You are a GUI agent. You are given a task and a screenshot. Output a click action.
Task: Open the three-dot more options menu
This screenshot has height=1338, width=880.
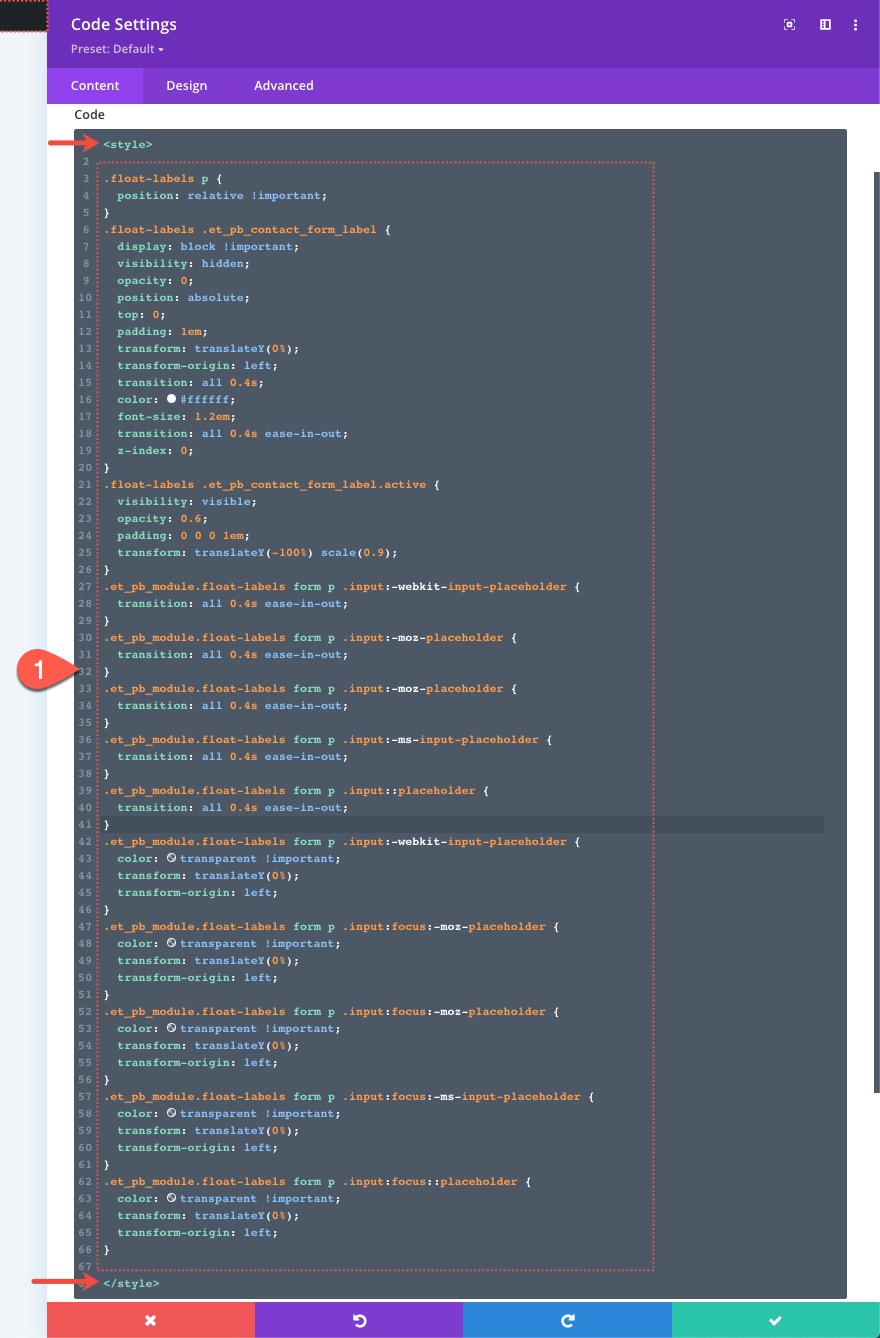pyautogui.click(x=856, y=25)
